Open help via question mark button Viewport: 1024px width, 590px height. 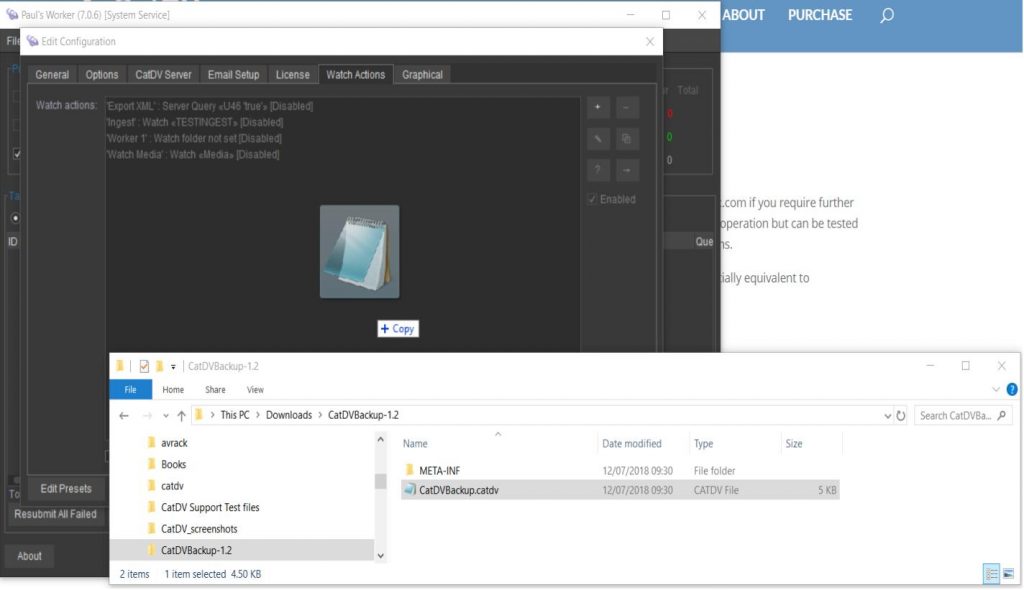[598, 170]
